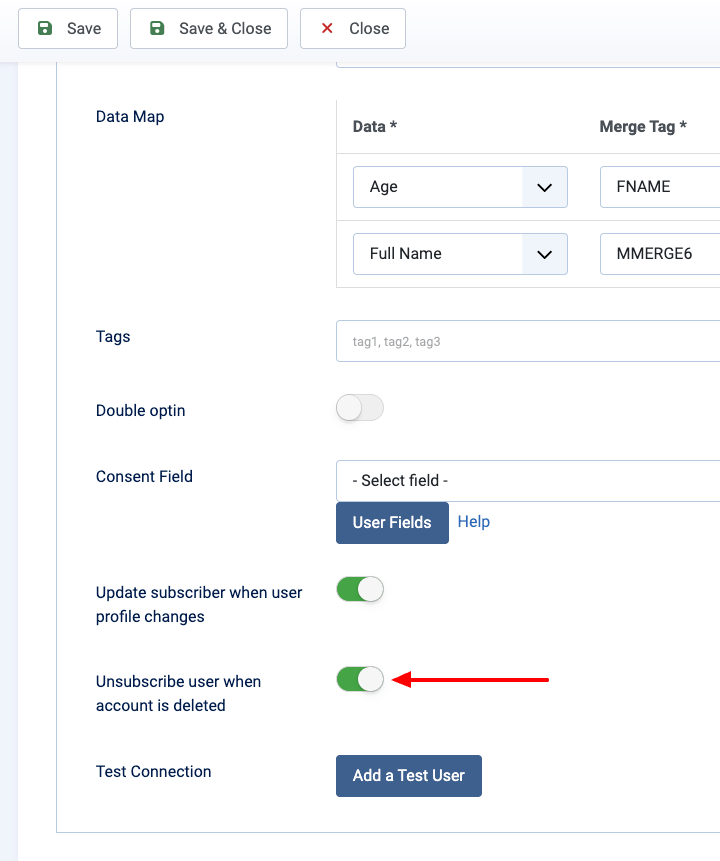
Task: Focus the MMERGE6 merge tag field
Action: [x=660, y=254]
